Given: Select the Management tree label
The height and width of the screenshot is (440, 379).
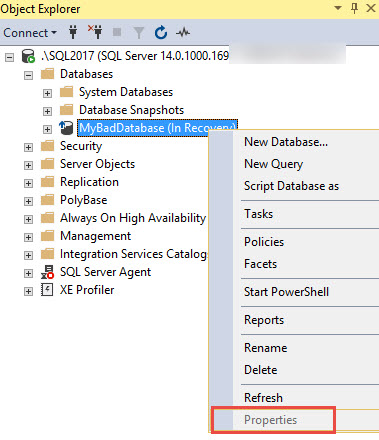Looking at the screenshot, I should 95,236.
